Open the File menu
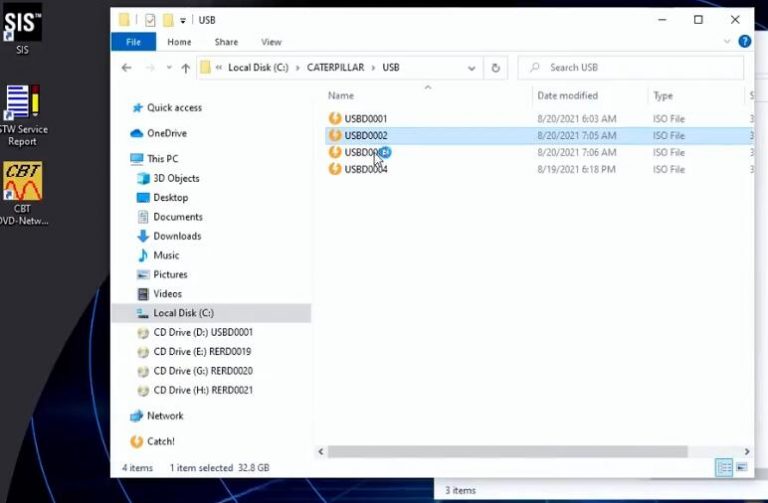The image size is (768, 503). (x=132, y=42)
